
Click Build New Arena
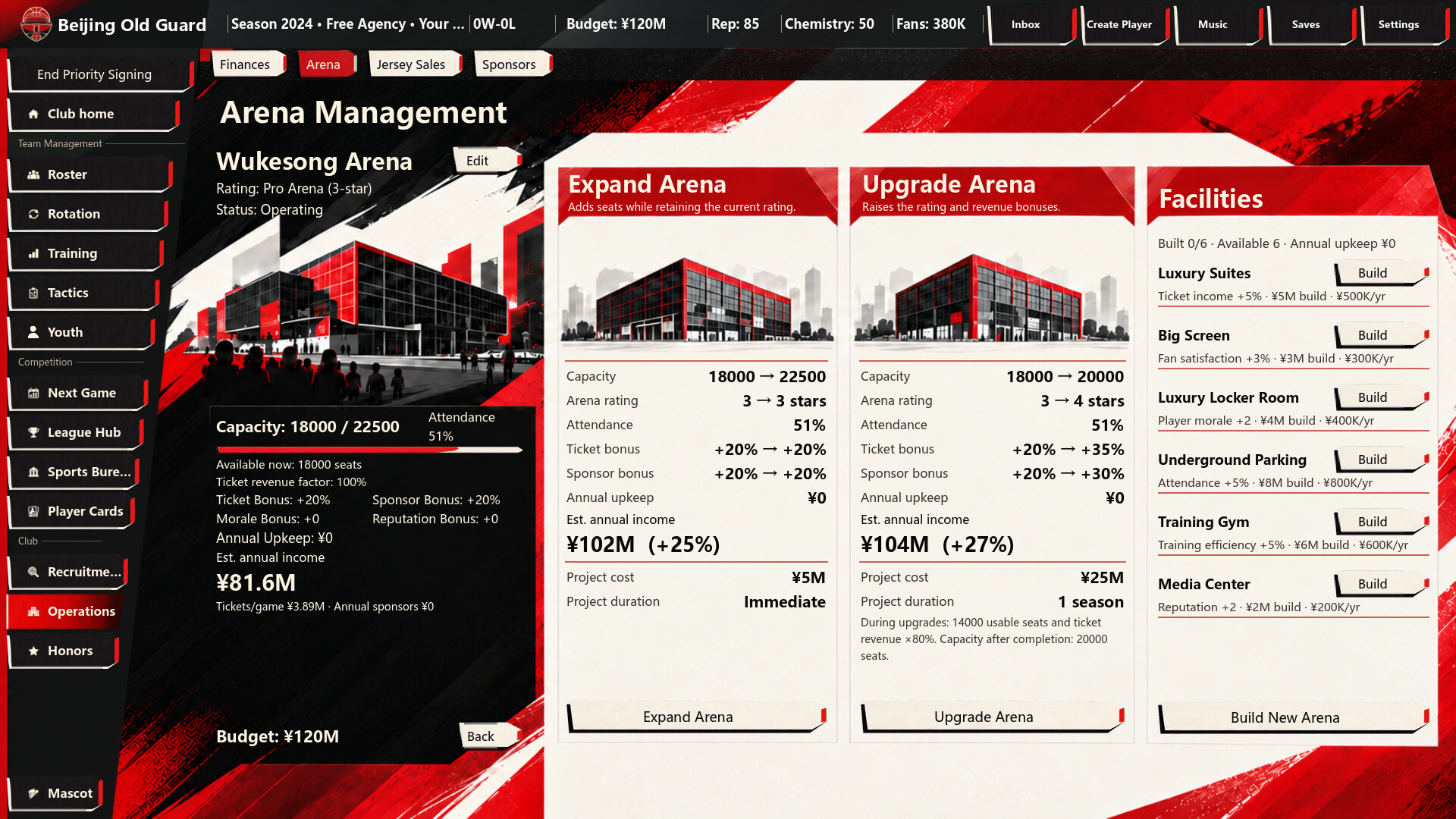pyautogui.click(x=1293, y=717)
